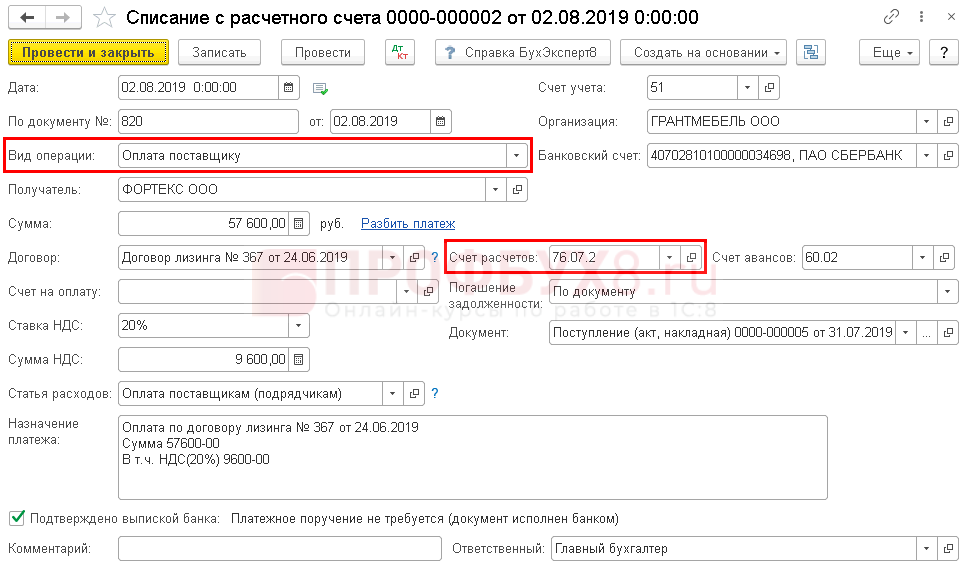Expand Ответственный dropdown arrow

coord(926,548)
